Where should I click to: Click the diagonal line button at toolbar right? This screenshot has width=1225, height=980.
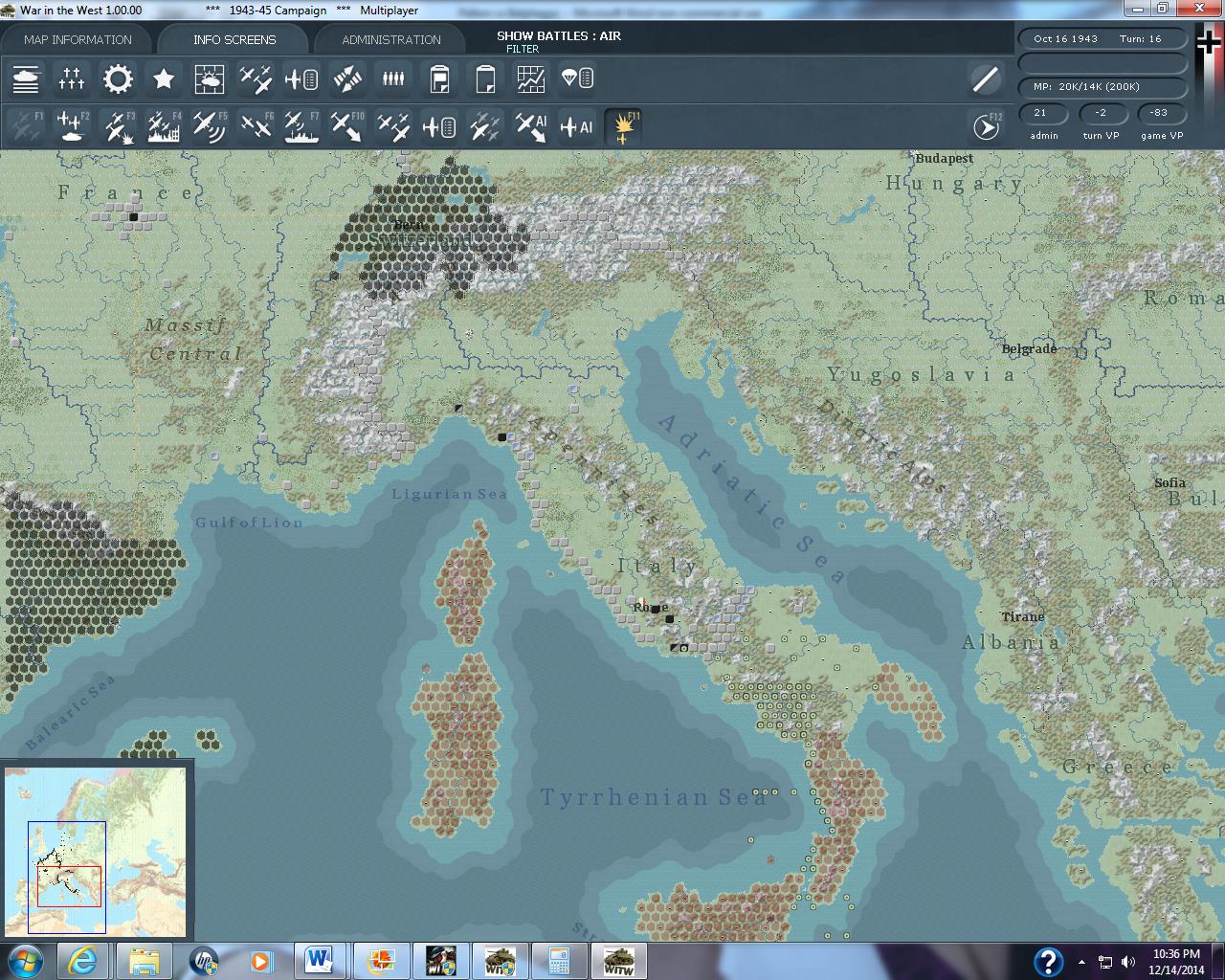[x=986, y=78]
